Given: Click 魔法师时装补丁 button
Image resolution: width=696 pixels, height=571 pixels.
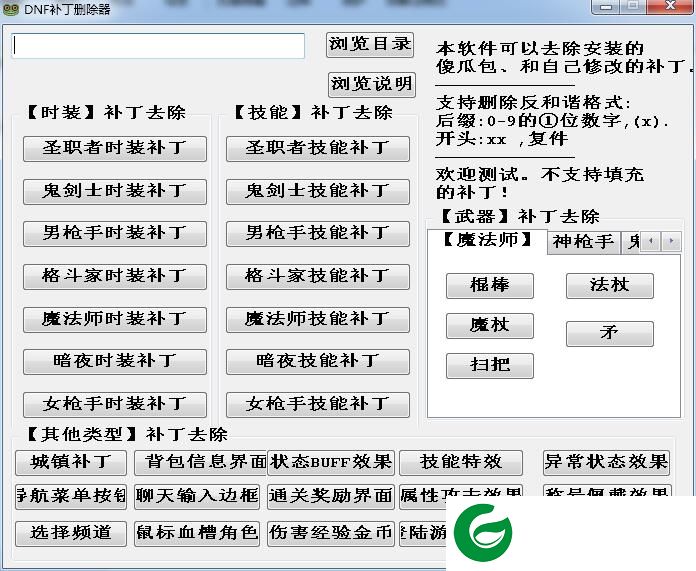Looking at the screenshot, I should pos(115,320).
